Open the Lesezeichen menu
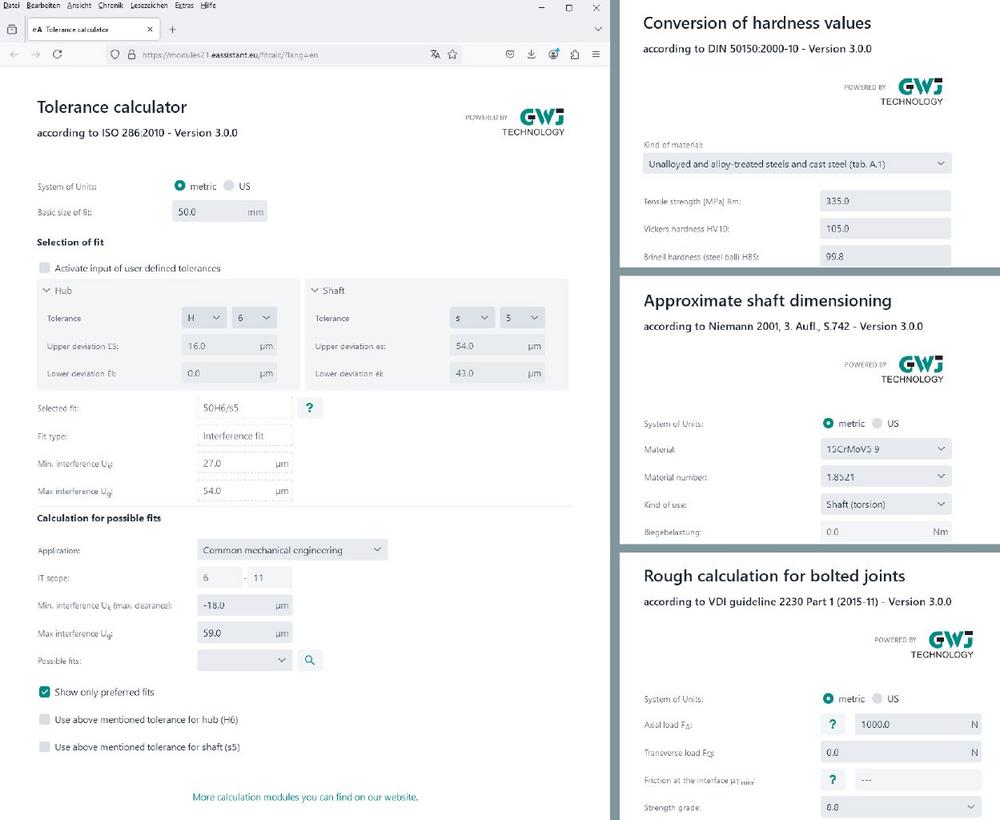The width and height of the screenshot is (1000, 820). (148, 6)
